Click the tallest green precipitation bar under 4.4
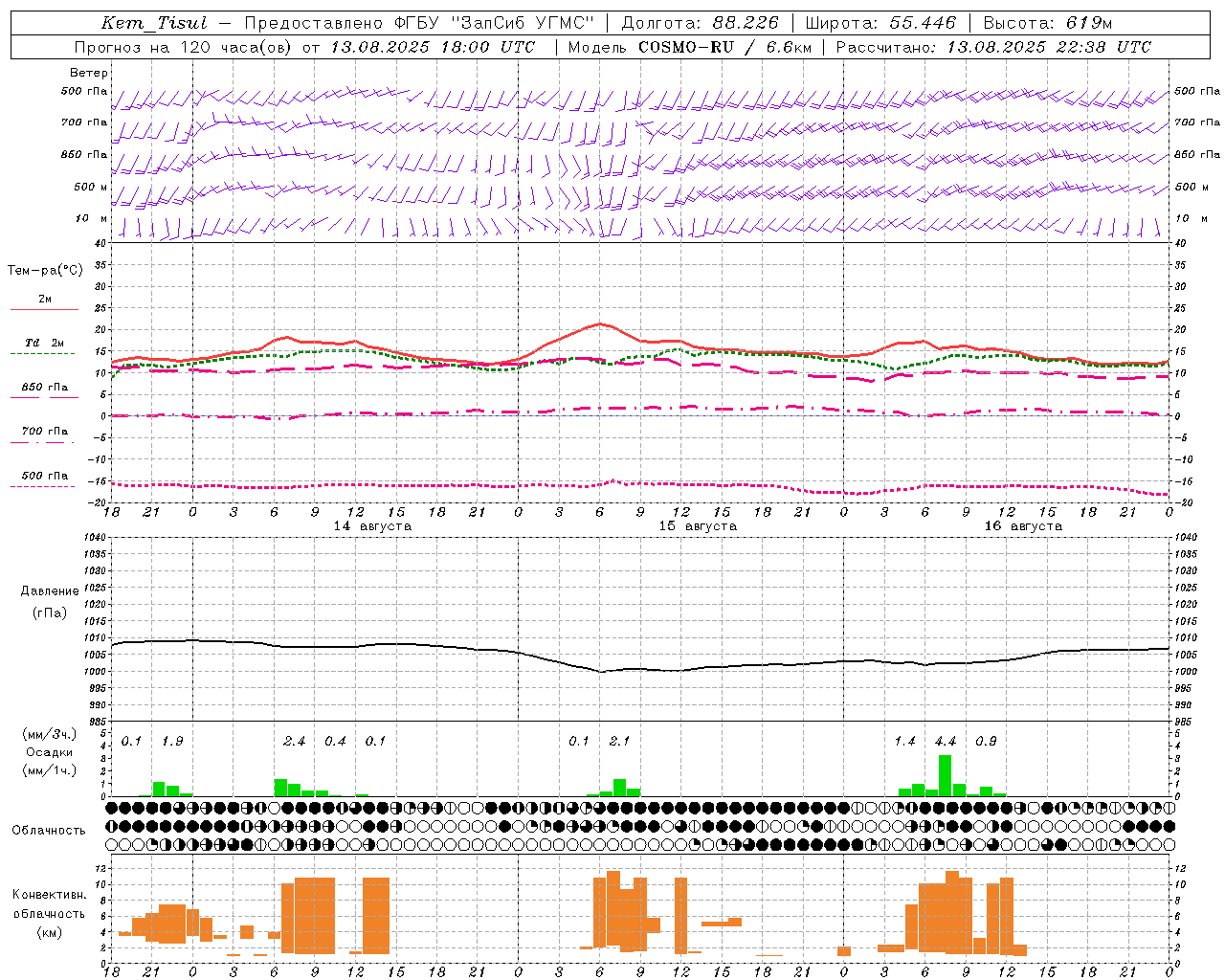 (945, 776)
